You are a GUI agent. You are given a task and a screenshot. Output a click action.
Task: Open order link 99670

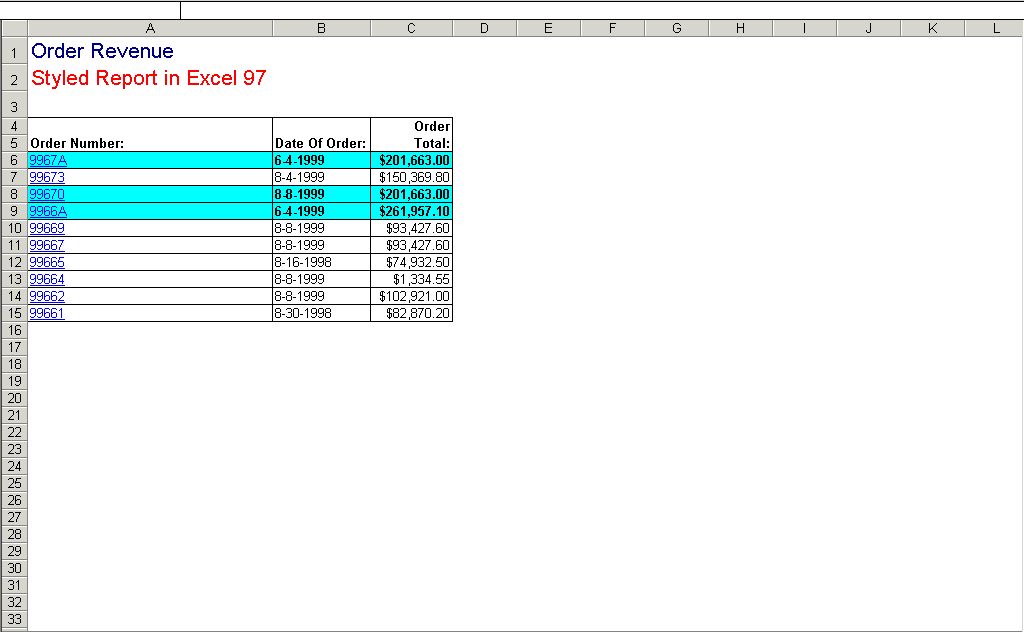[x=47, y=195]
